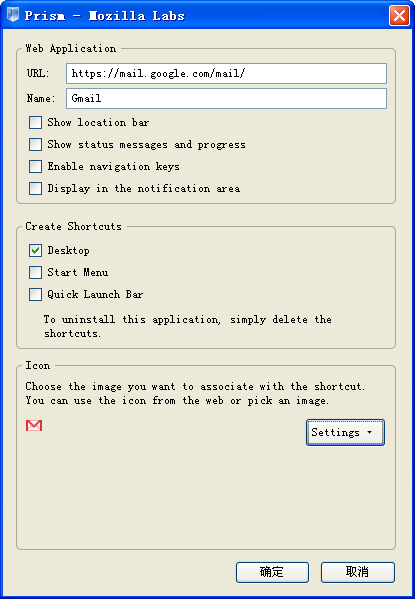Screen dimensions: 415x599
Task: Enable navigation keys option
Action: (36, 167)
